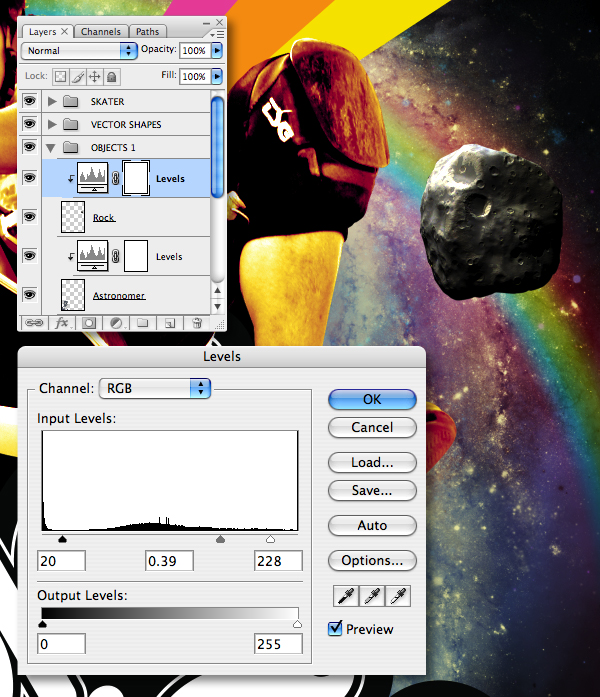Select the set white point eyedropper

[398, 596]
